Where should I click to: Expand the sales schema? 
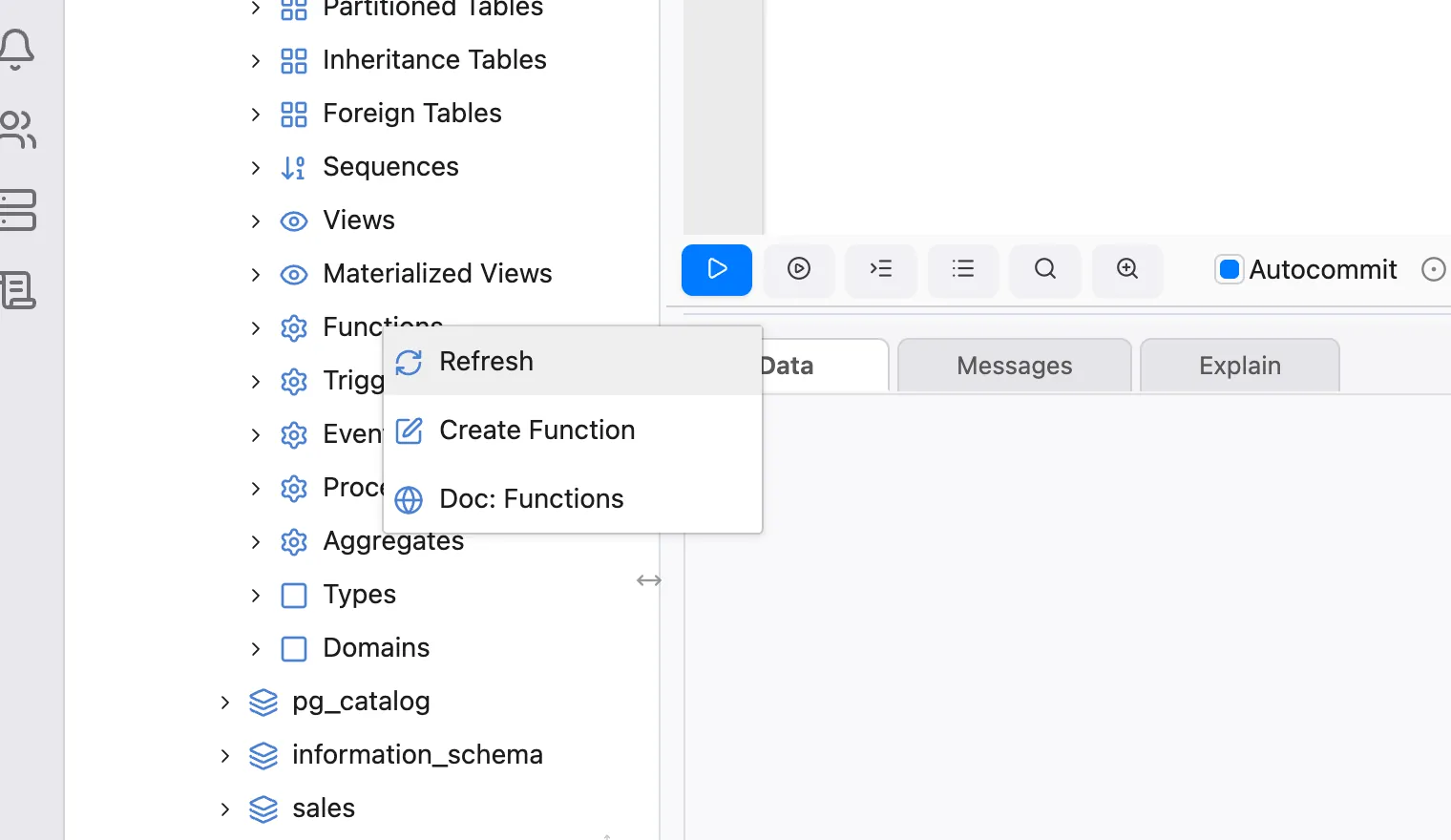click(224, 809)
